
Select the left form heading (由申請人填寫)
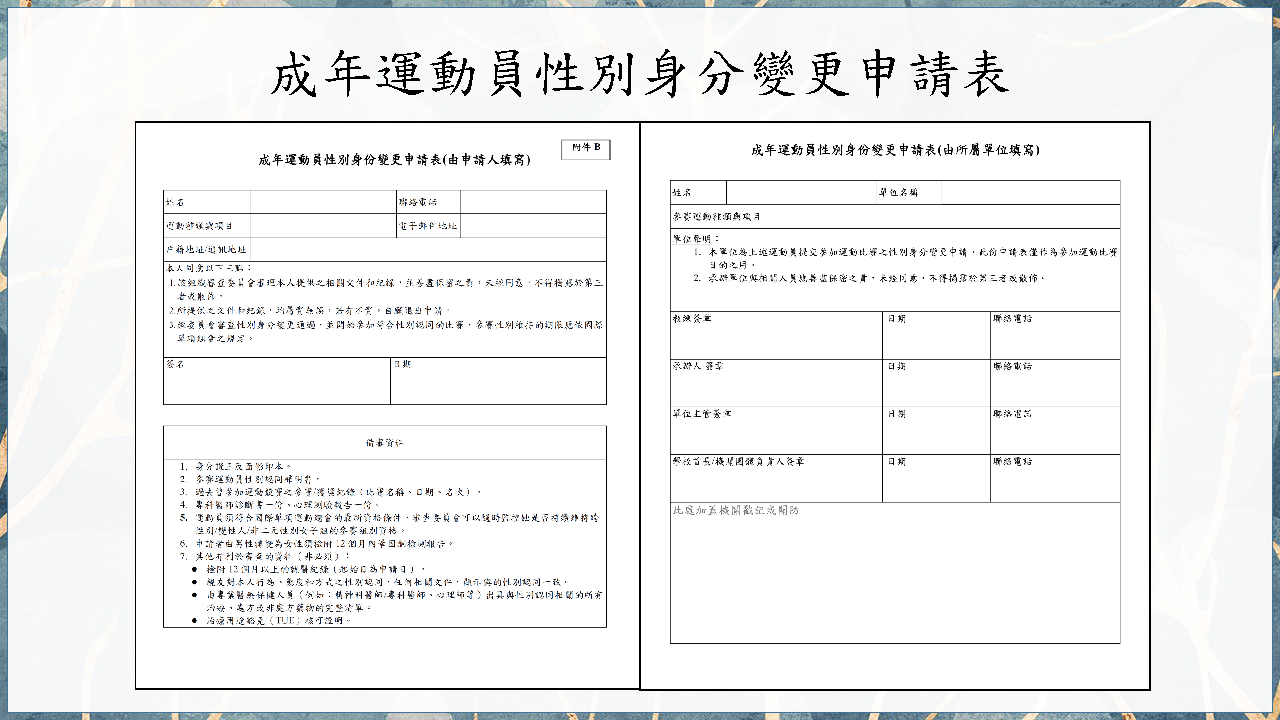pyautogui.click(x=394, y=159)
